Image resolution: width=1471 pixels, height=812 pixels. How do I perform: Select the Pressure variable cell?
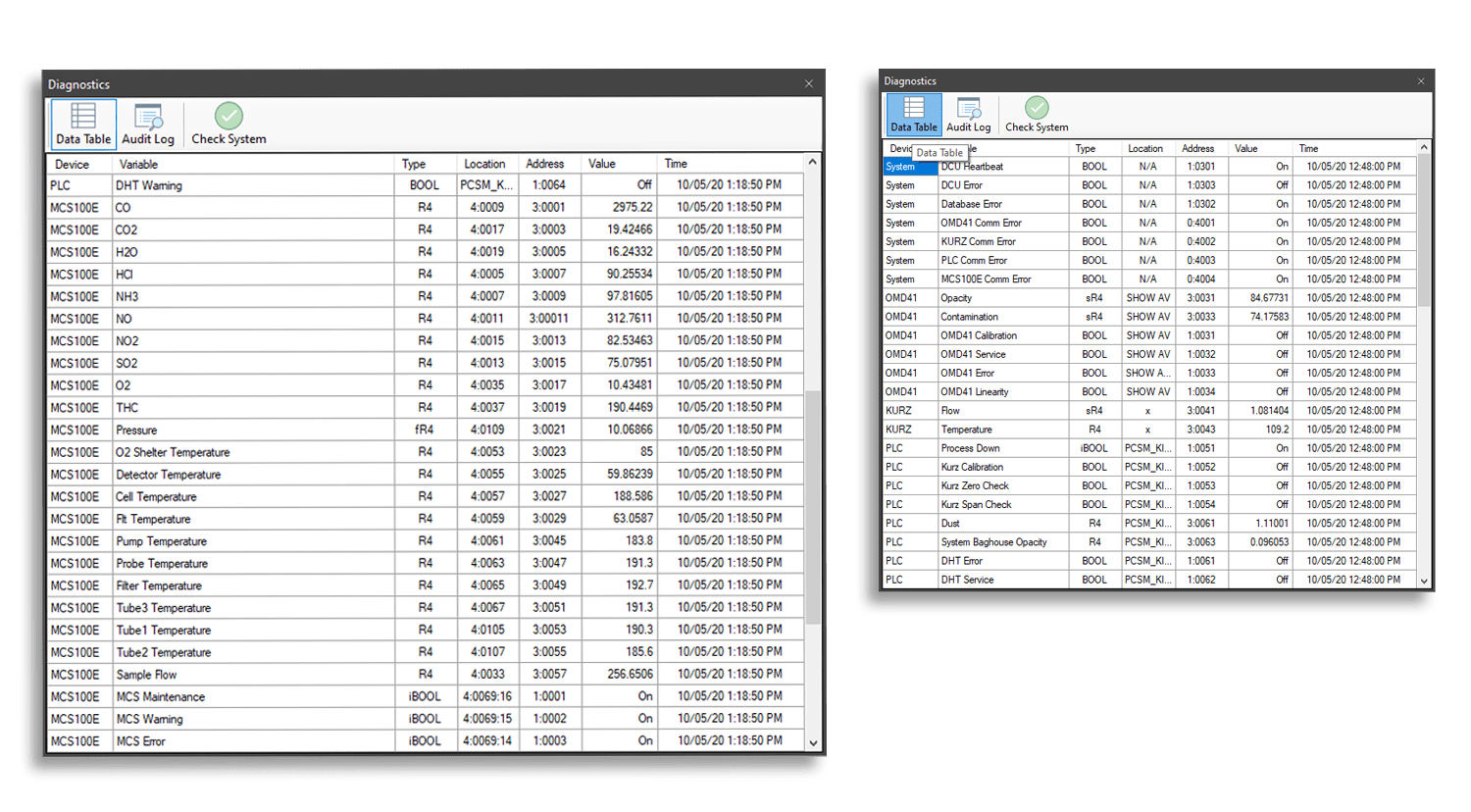(253, 430)
